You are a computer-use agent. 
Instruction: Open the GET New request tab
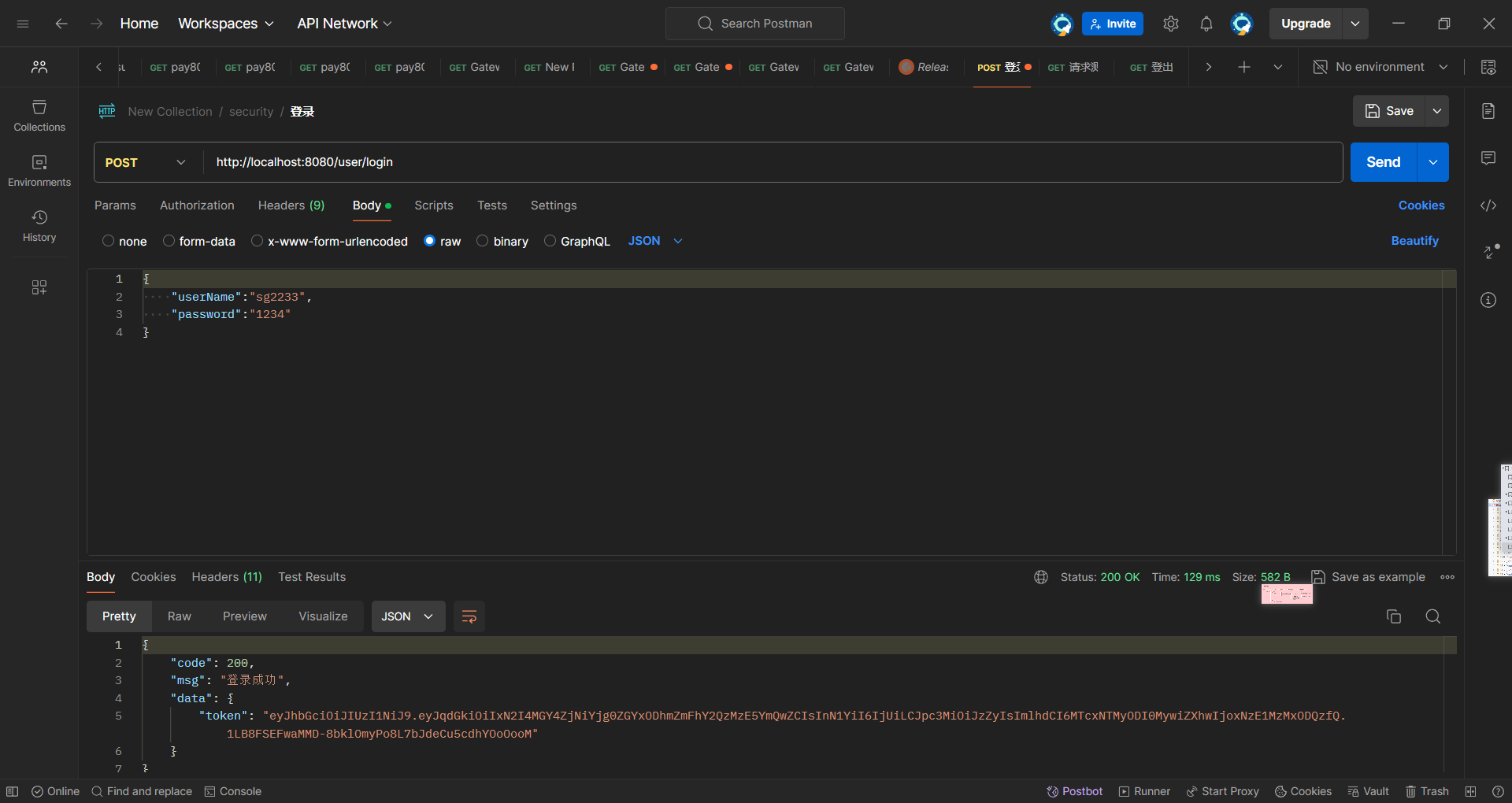[x=550, y=67]
